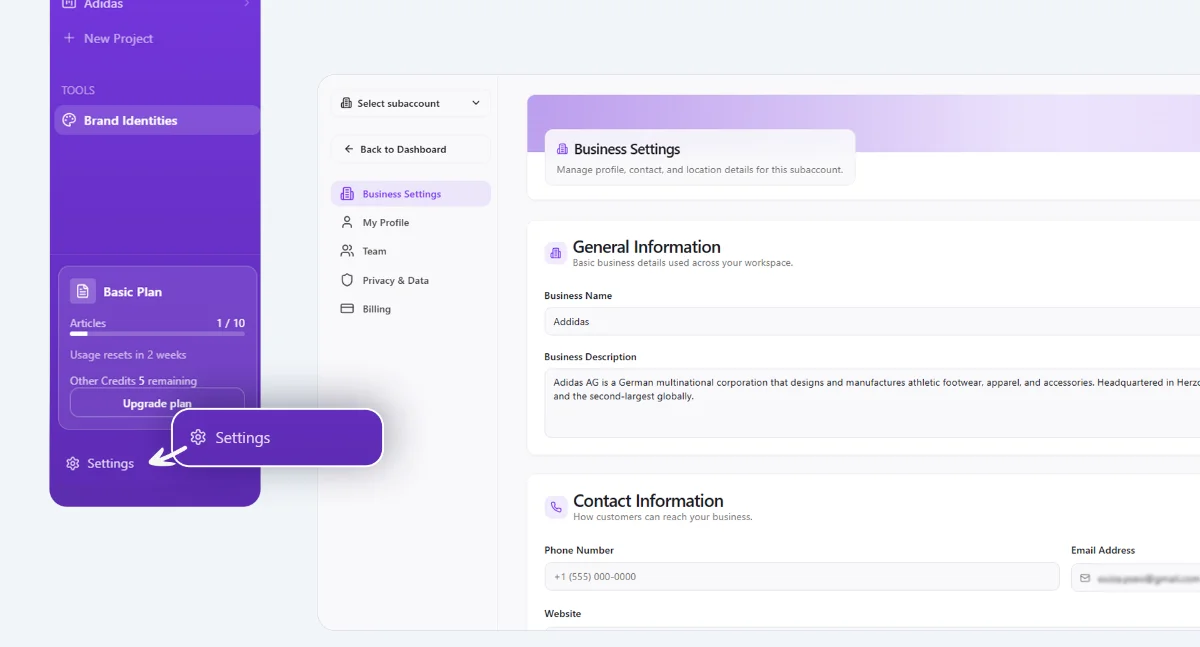Image resolution: width=1200 pixels, height=647 pixels.
Task: Click the My Profile person icon
Action: click(347, 222)
